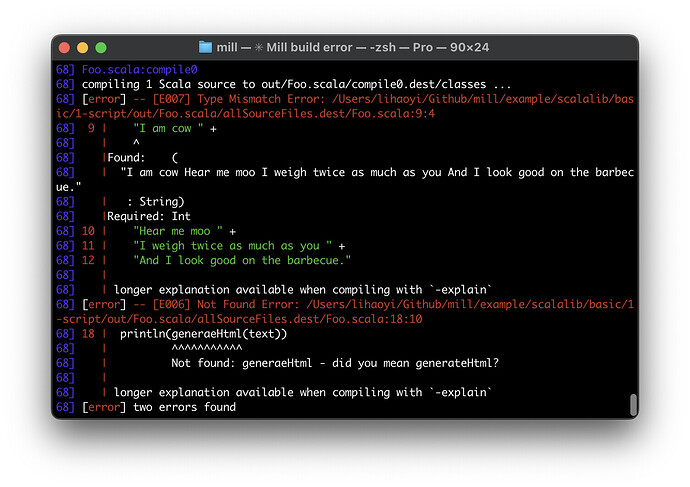Click line number 18 in gutter
The image size is (690, 487).
tap(88, 334)
